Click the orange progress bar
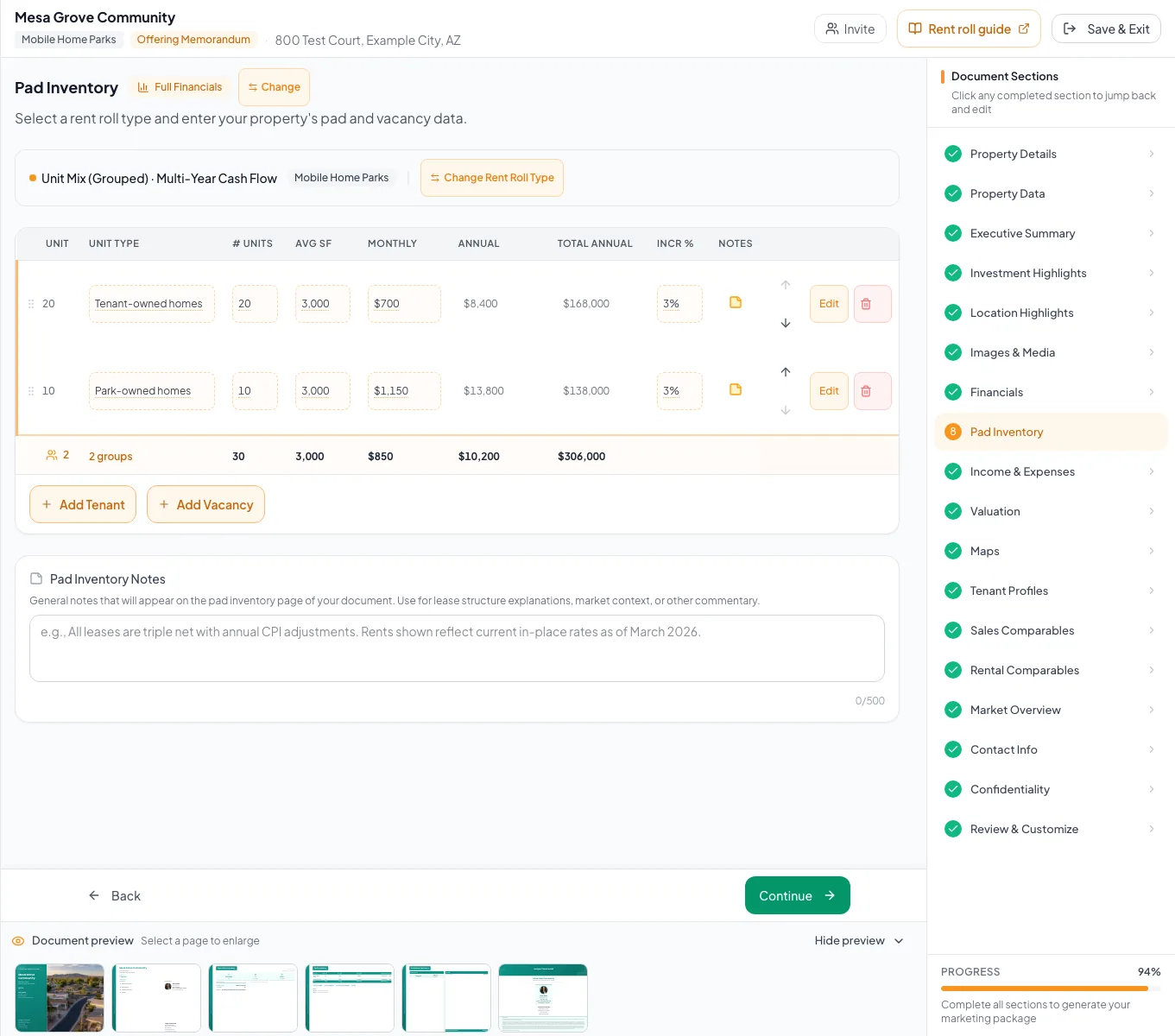Screen dimensions: 1175x1036 click(1045, 989)
